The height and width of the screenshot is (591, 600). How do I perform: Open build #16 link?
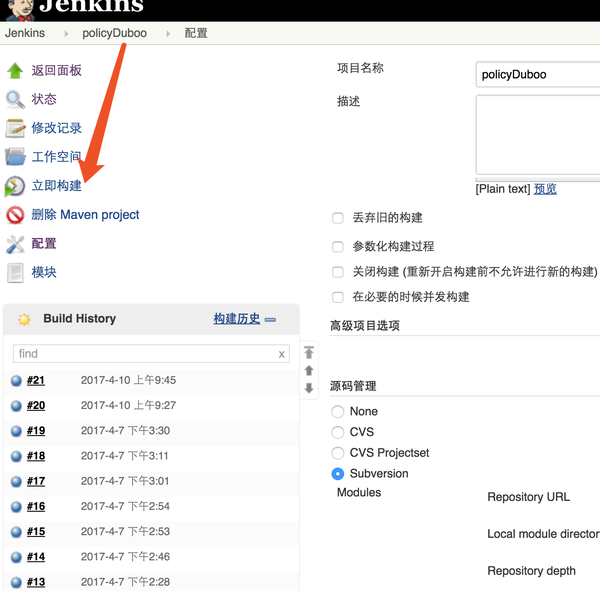coord(36,507)
